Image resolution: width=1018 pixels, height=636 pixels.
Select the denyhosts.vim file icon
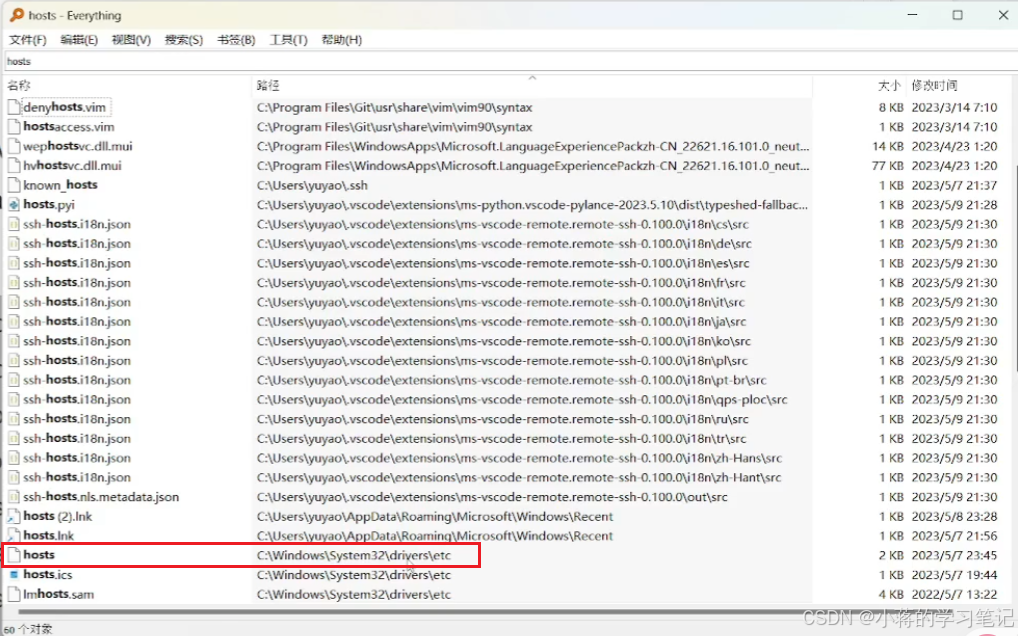click(x=14, y=107)
